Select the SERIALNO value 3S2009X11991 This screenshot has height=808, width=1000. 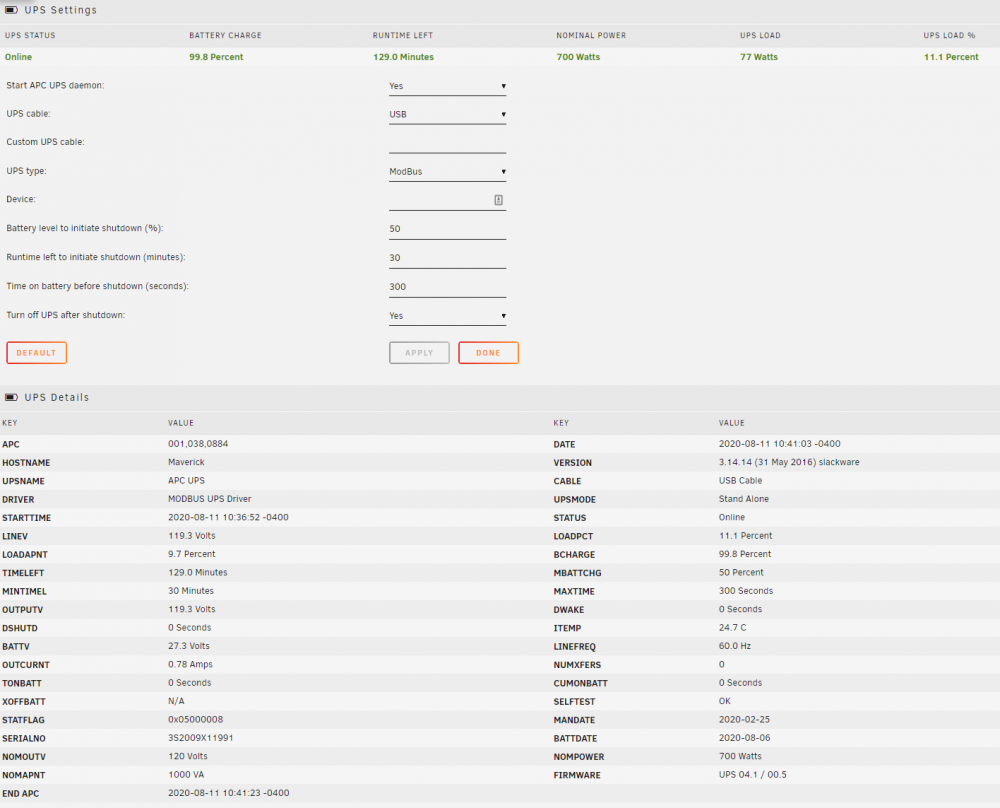pos(201,738)
